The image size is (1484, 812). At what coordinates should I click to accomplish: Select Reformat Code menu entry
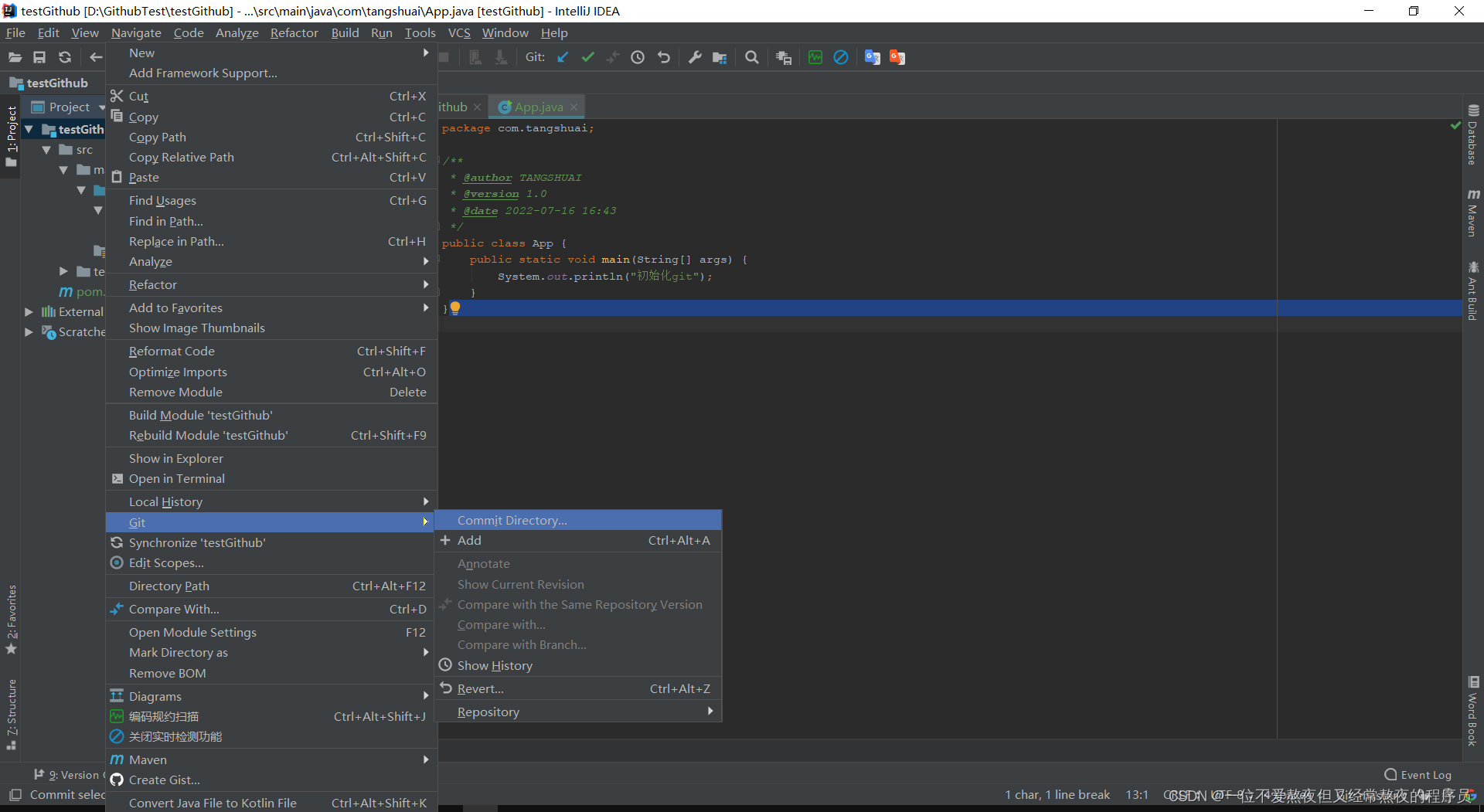click(x=271, y=352)
